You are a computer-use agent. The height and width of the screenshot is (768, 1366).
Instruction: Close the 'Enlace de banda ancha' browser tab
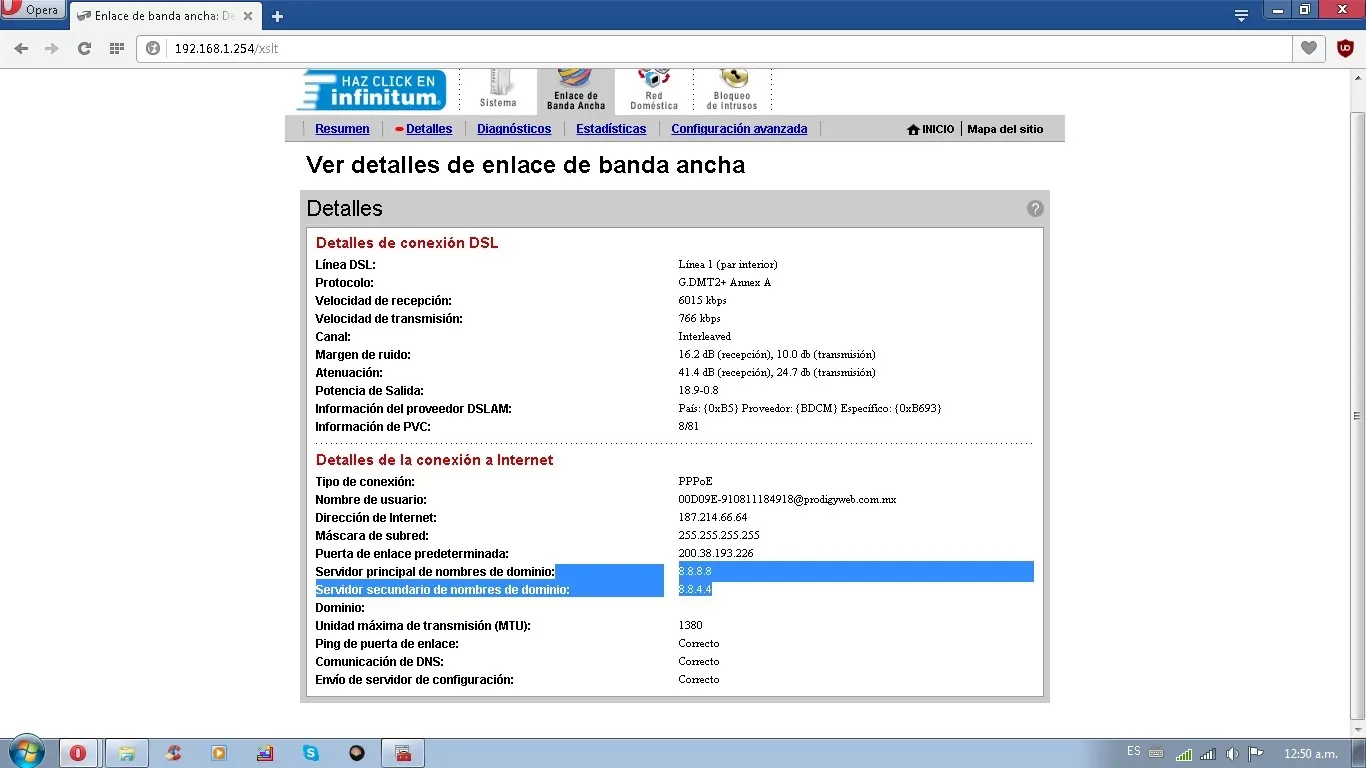tap(248, 16)
